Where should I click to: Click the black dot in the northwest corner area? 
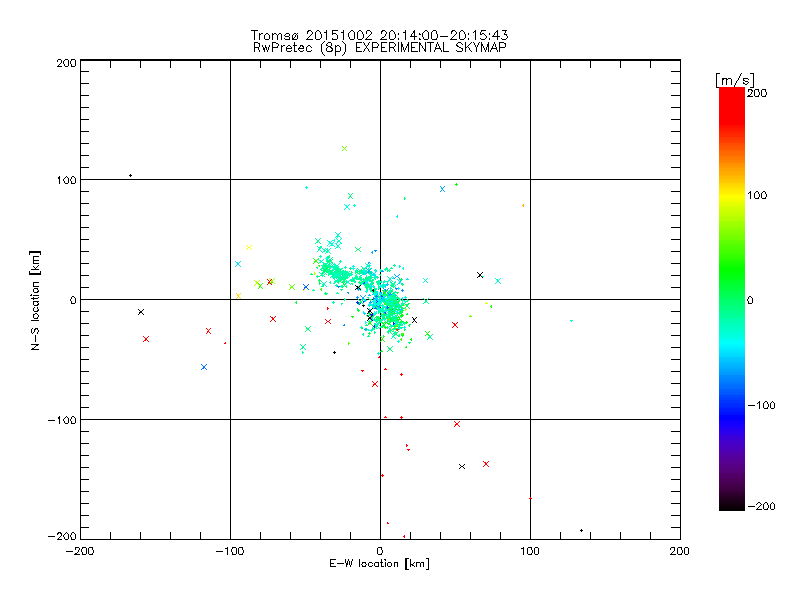tap(131, 176)
